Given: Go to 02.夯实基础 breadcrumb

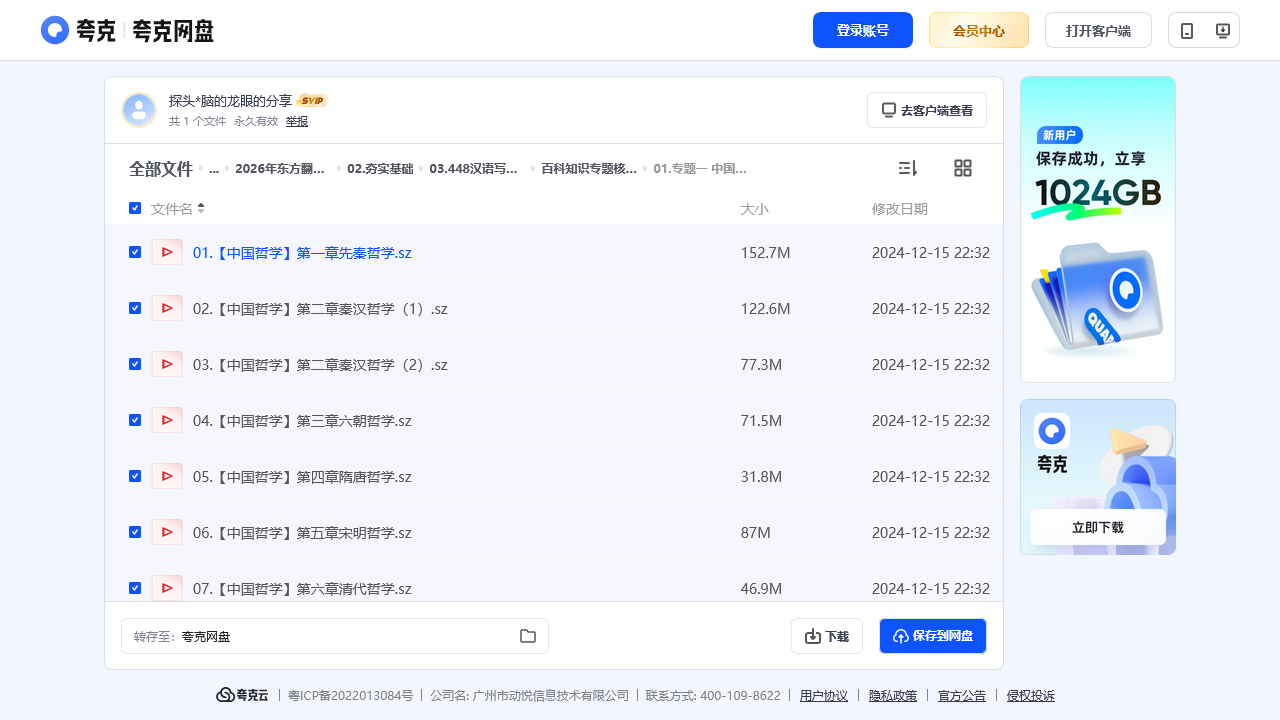Looking at the screenshot, I should (380, 169).
